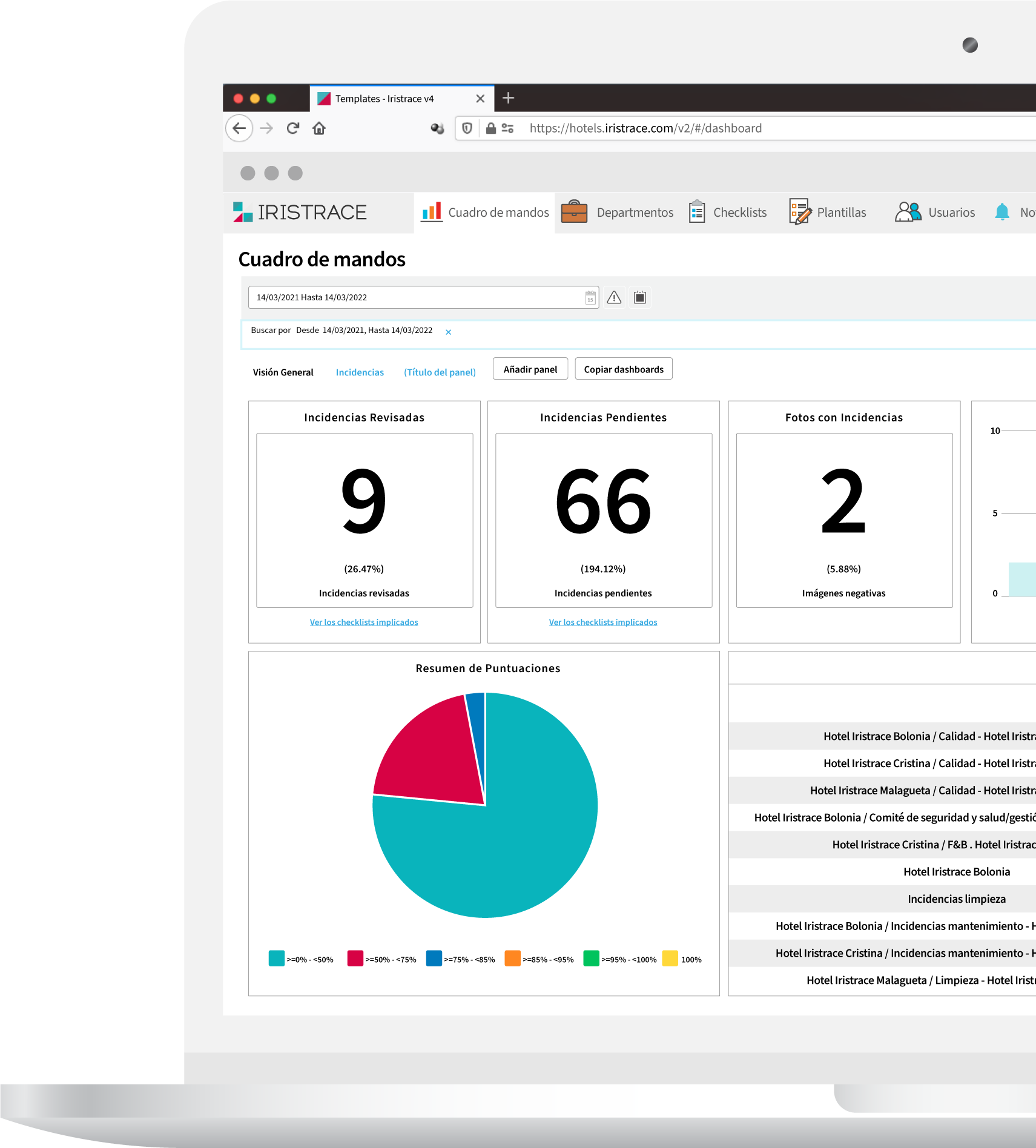Click the Hotel Iristrace Malagueta / Limpieza row
1036x1148 pixels.
(x=882, y=980)
